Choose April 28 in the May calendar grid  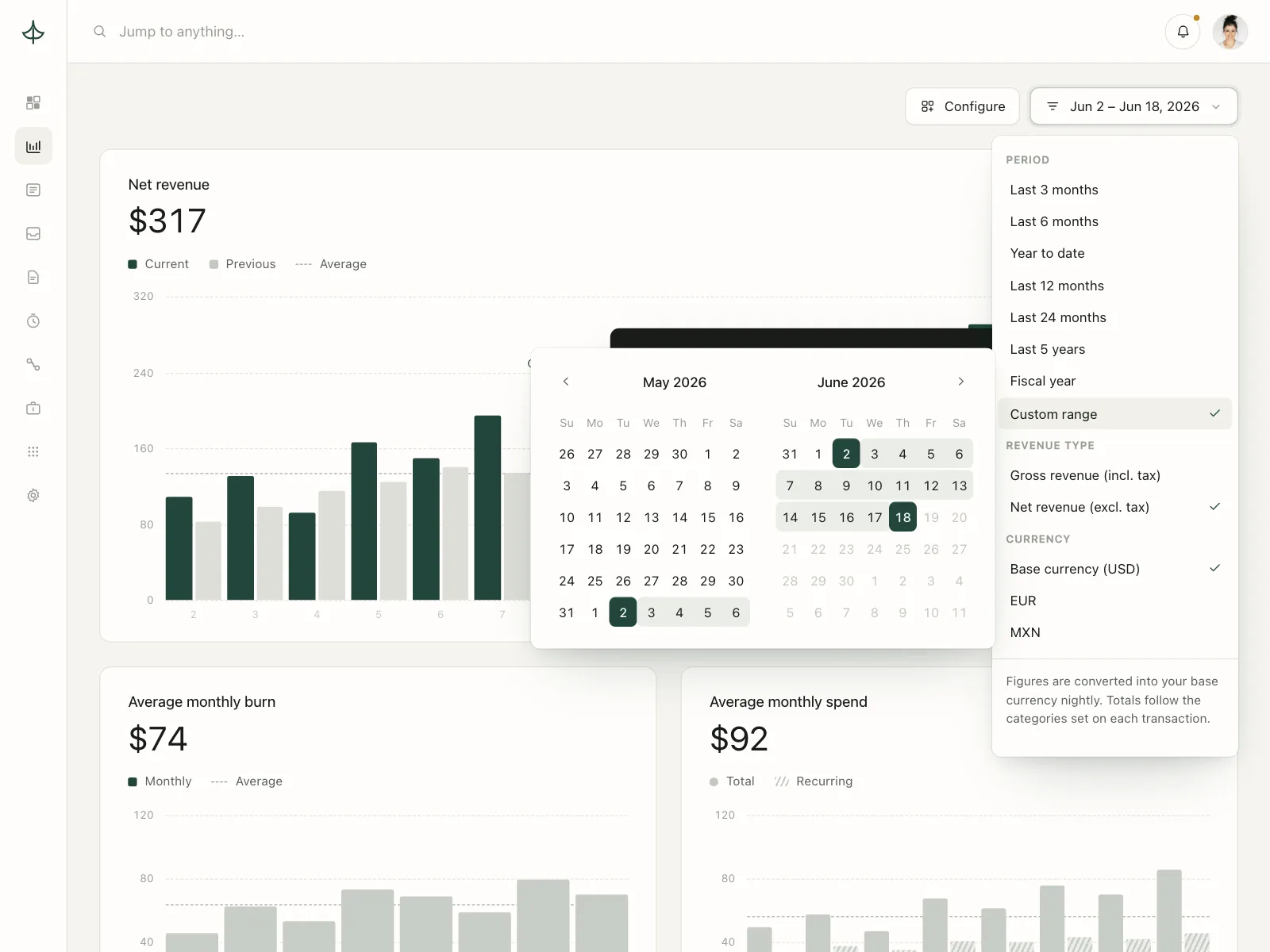(x=623, y=454)
